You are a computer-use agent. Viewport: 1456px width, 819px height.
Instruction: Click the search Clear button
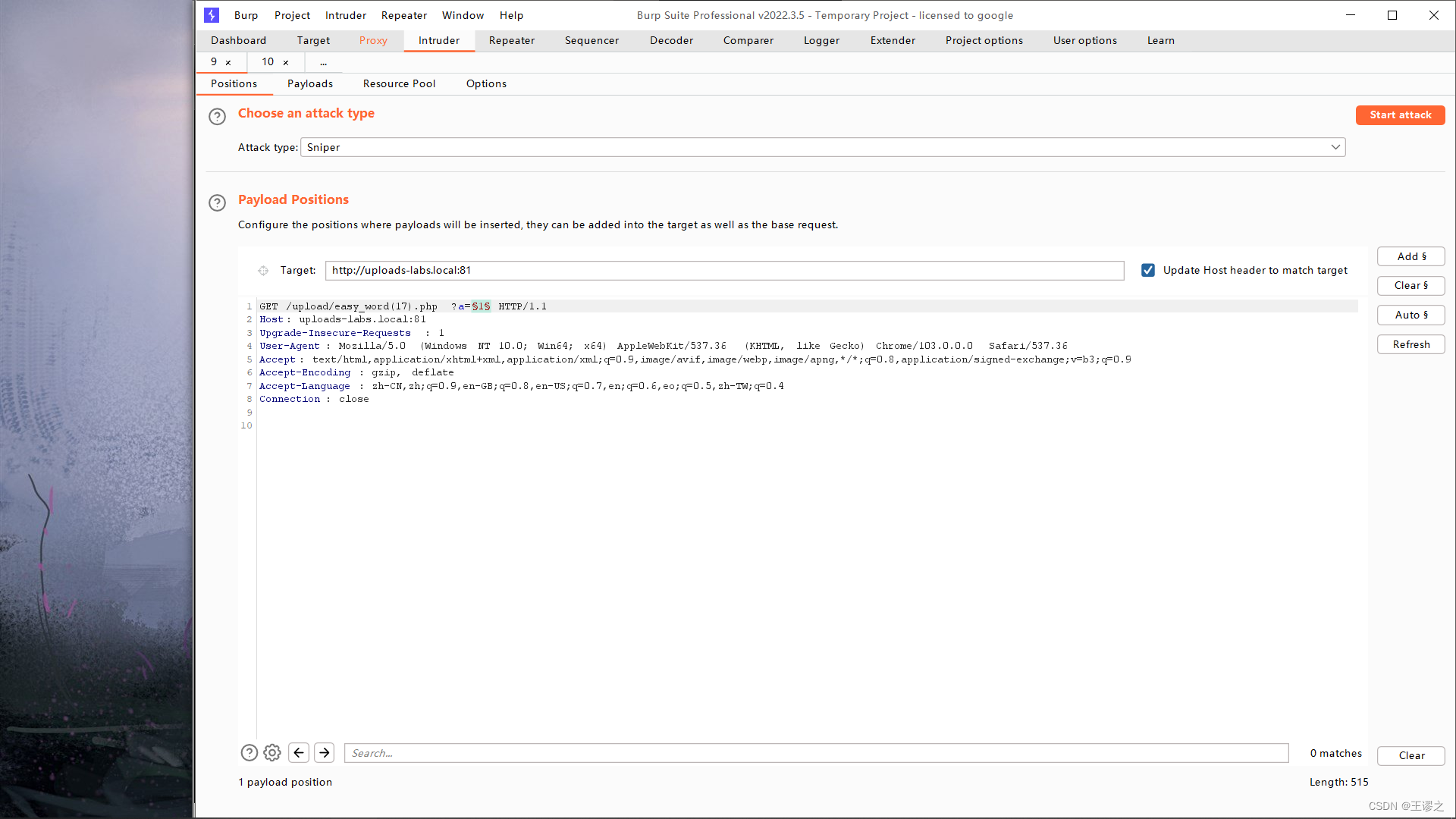click(x=1411, y=755)
